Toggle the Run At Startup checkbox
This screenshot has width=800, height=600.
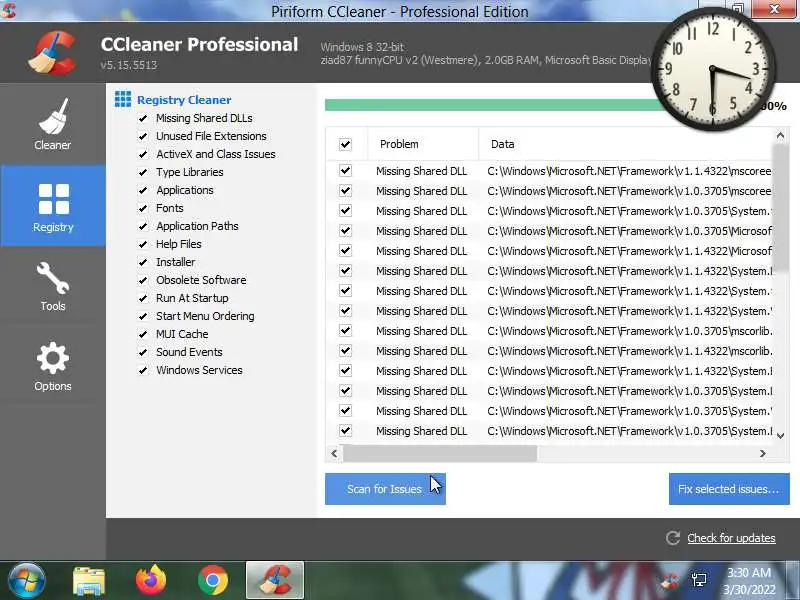click(143, 298)
